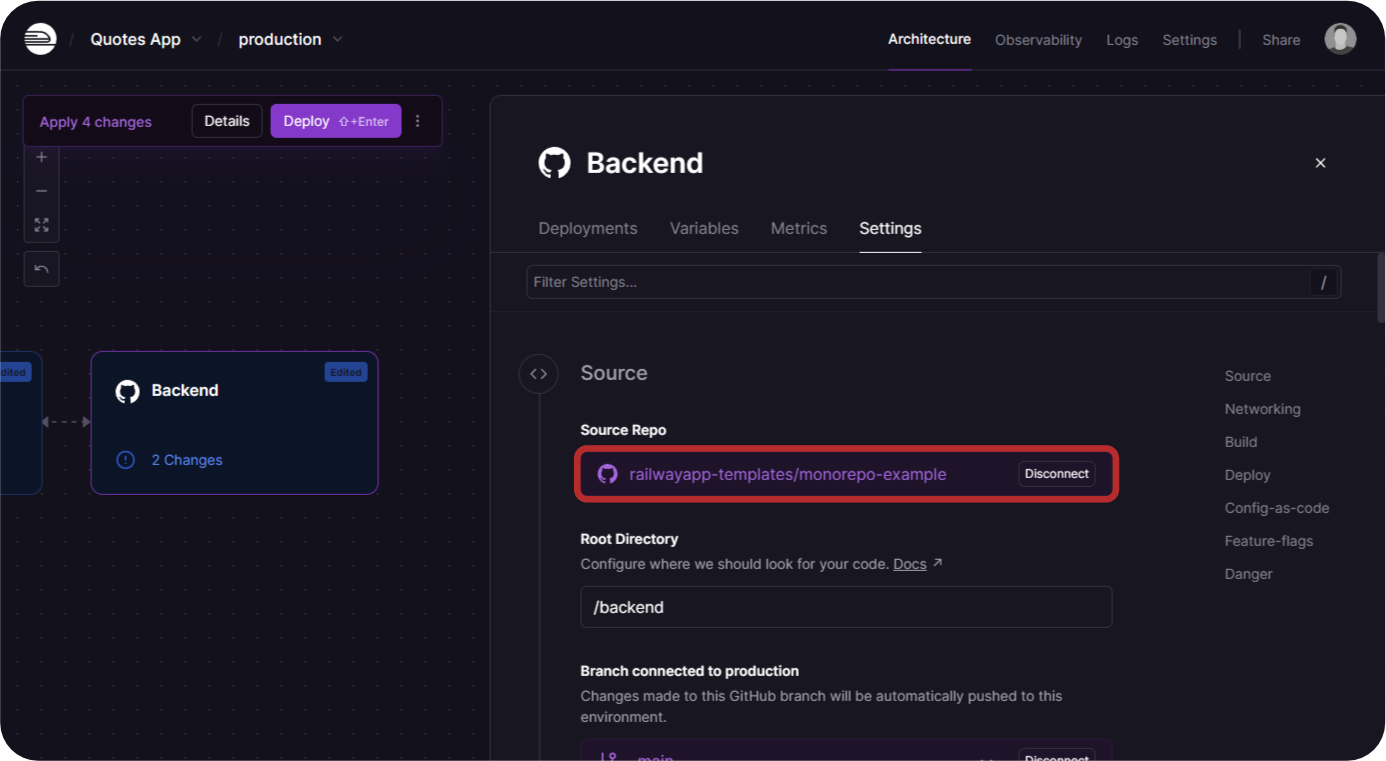The image size is (1386, 761).
Task: Open the Logs page
Action: pos(1122,40)
